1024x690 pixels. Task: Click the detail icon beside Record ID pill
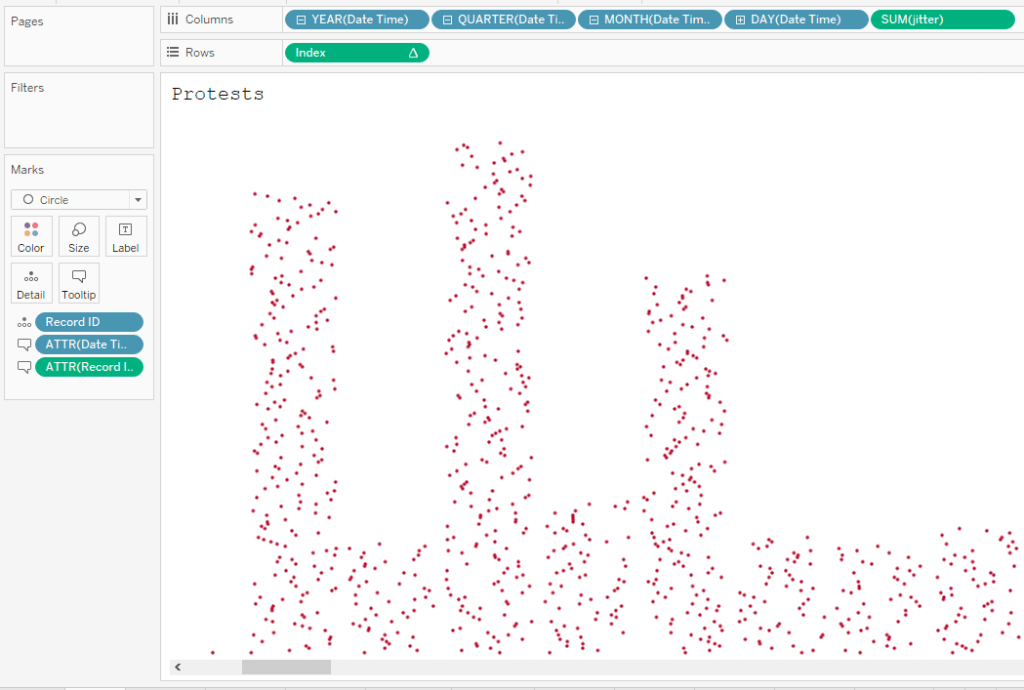(x=24, y=323)
